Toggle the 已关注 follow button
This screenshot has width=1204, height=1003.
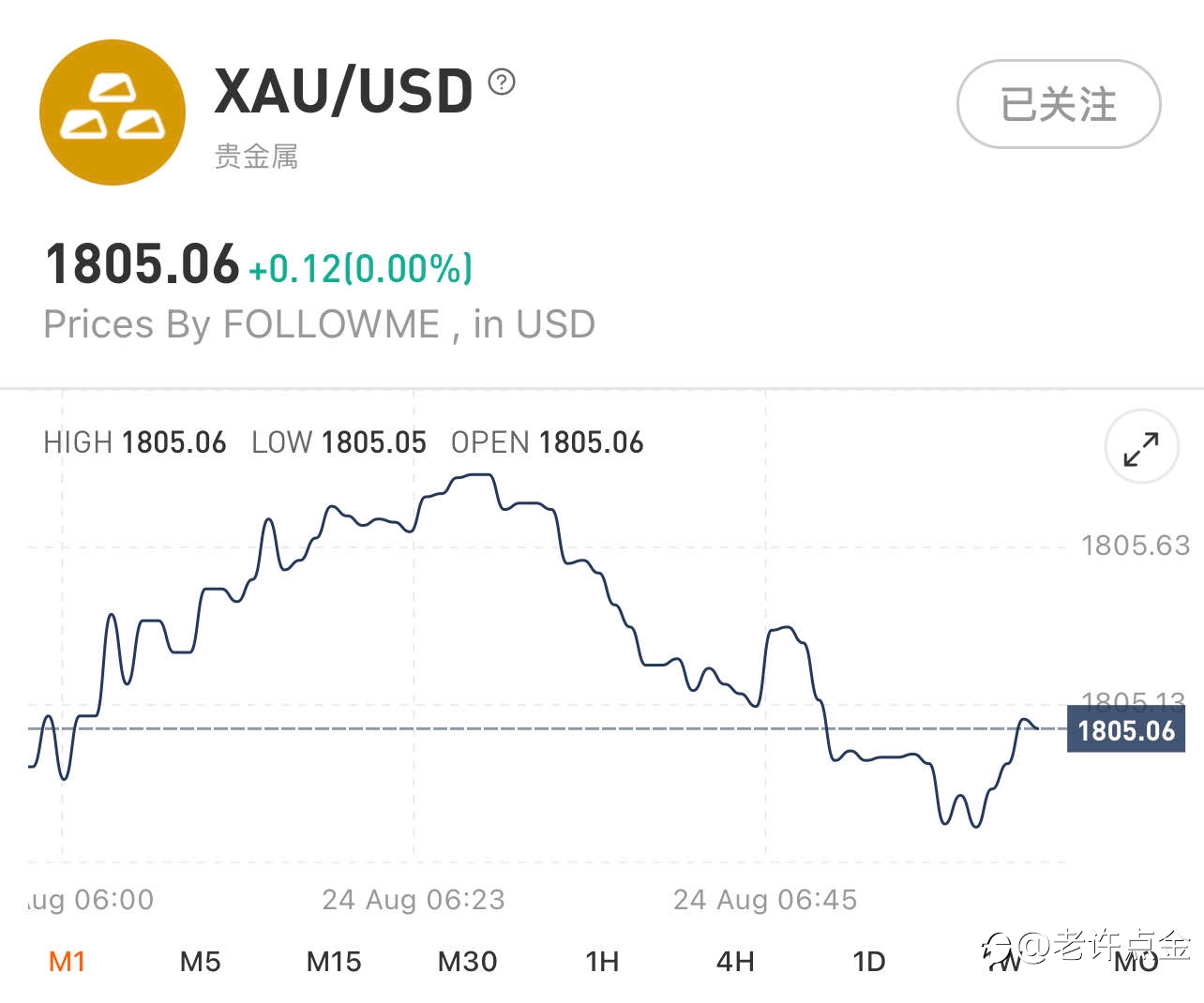(1059, 104)
